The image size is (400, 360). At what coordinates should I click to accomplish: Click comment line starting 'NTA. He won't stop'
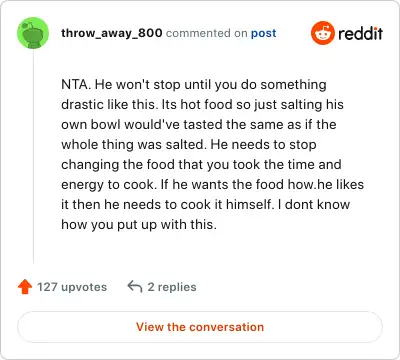pyautogui.click(x=194, y=85)
